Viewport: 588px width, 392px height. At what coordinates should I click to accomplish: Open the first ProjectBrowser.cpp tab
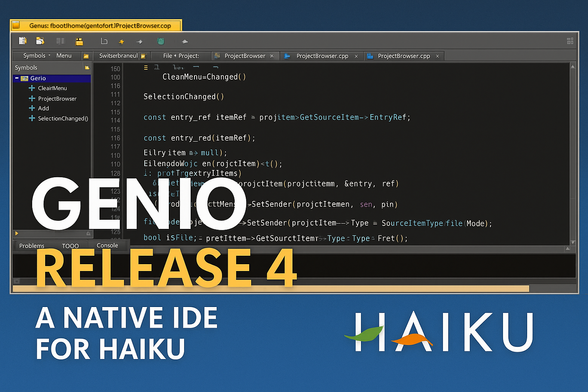point(322,56)
